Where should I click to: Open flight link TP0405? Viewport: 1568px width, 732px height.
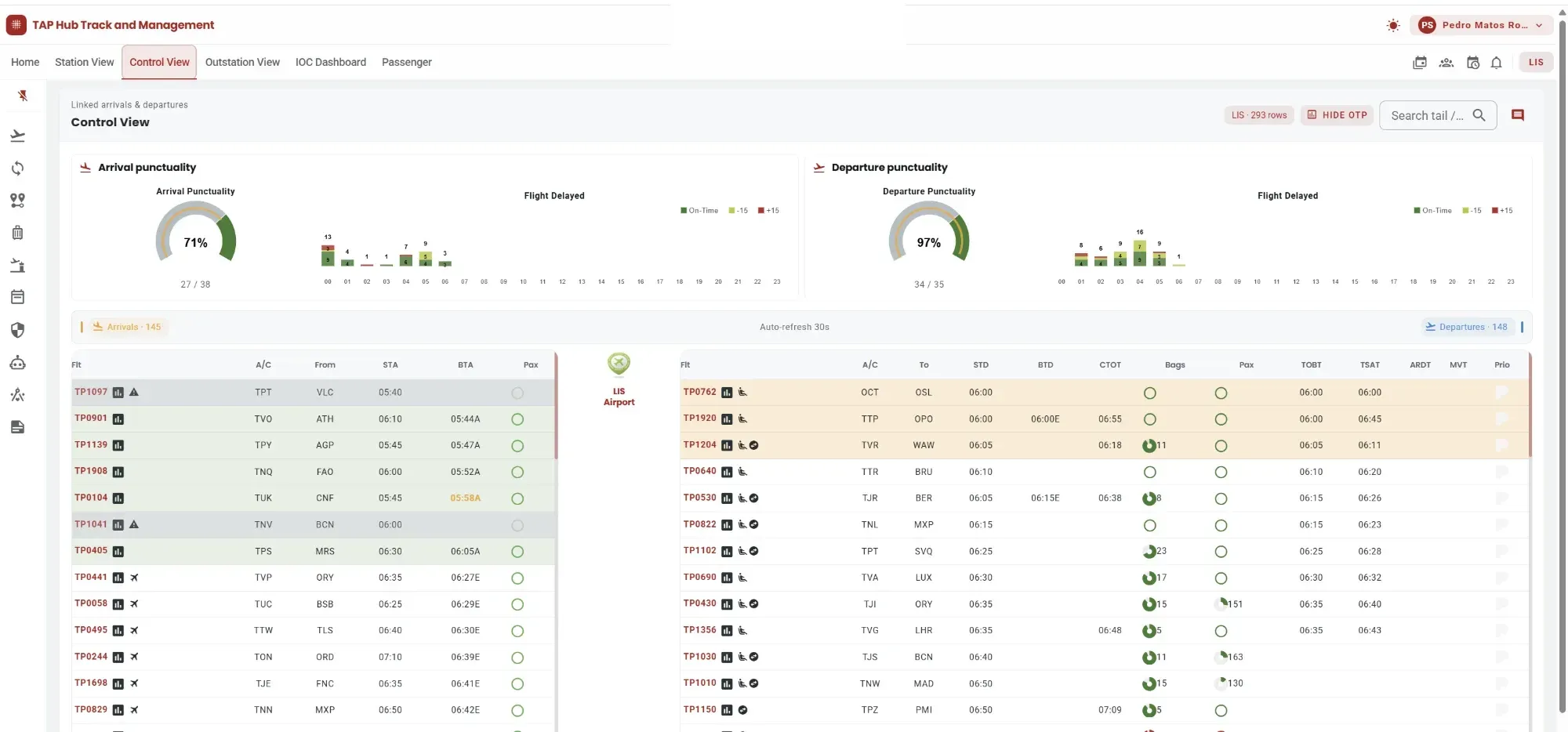[91, 551]
